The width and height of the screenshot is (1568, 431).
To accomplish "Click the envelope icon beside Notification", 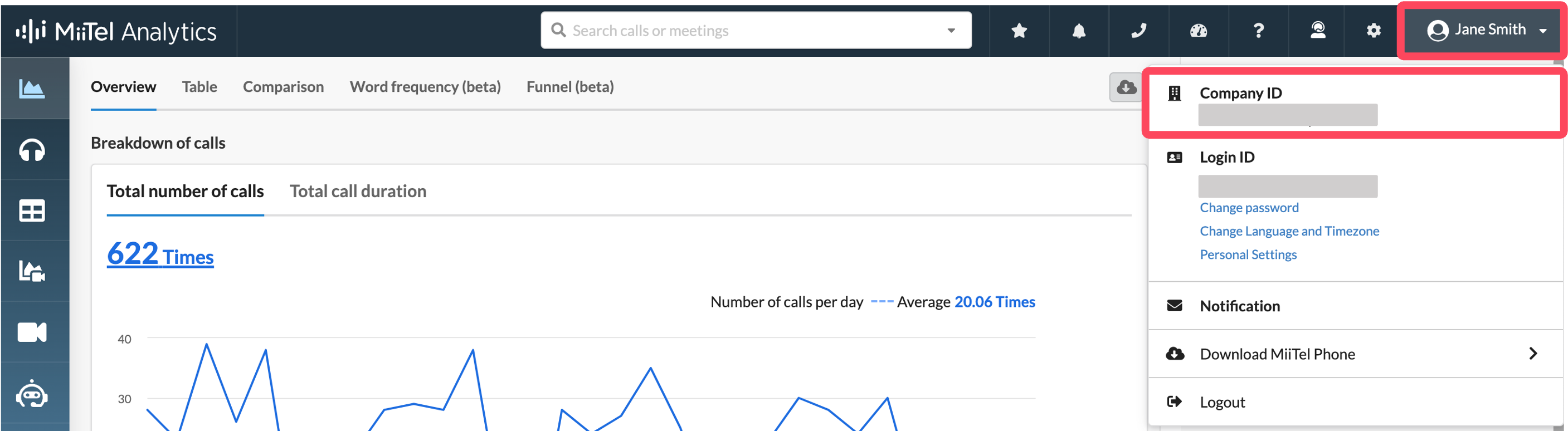I will pos(1174,306).
